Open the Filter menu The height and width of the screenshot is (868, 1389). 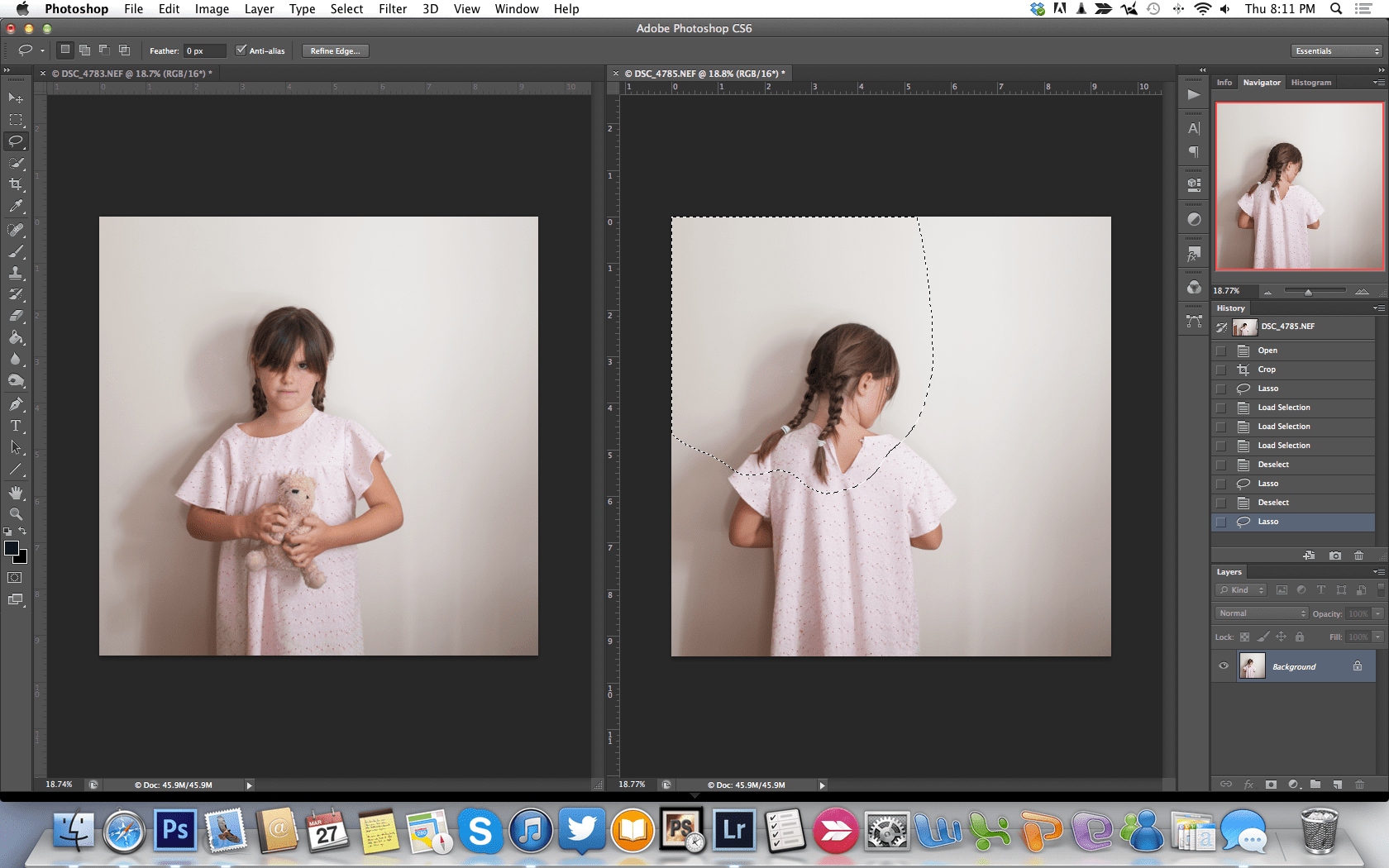coord(392,9)
